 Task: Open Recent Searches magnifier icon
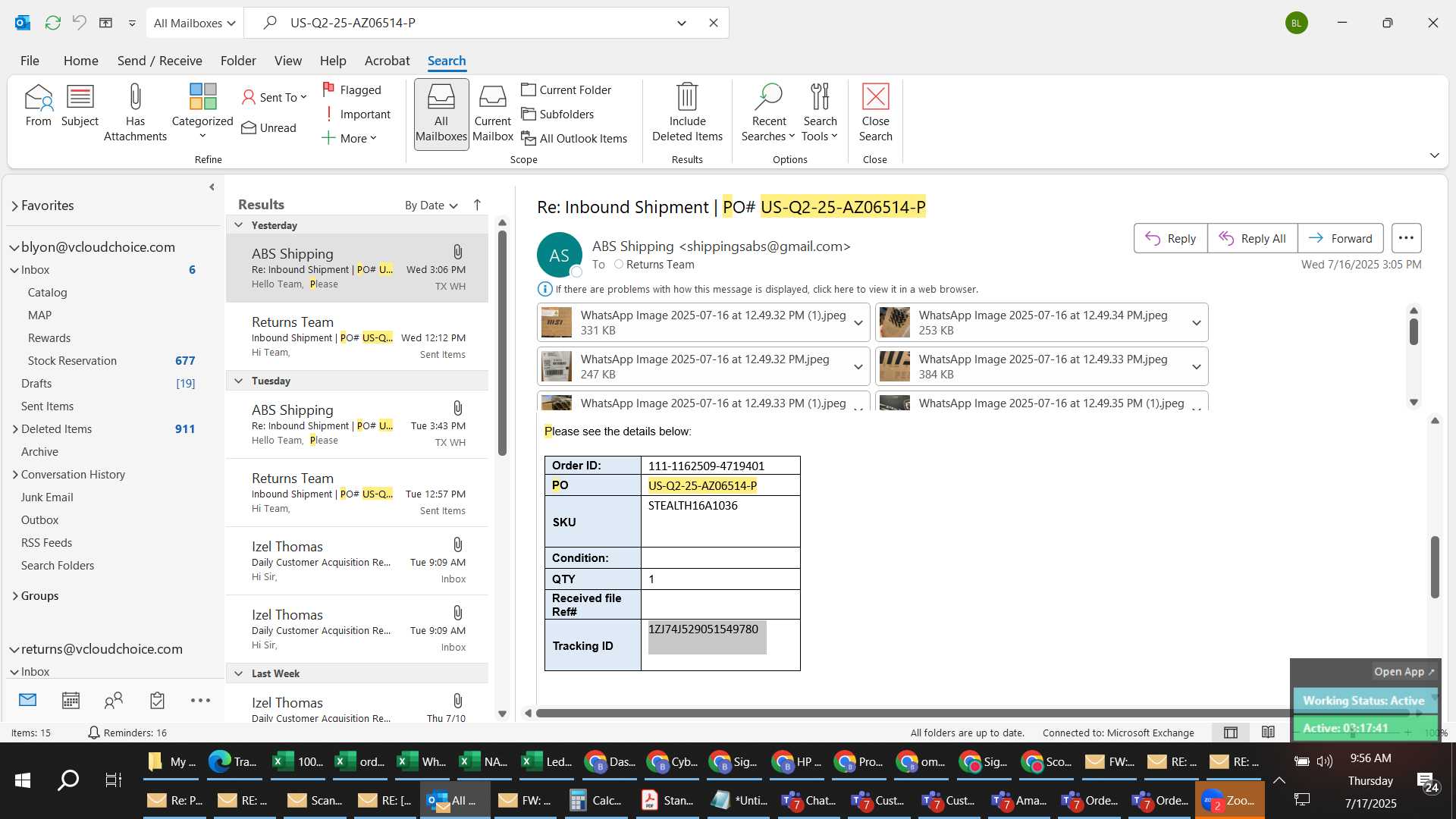(768, 113)
